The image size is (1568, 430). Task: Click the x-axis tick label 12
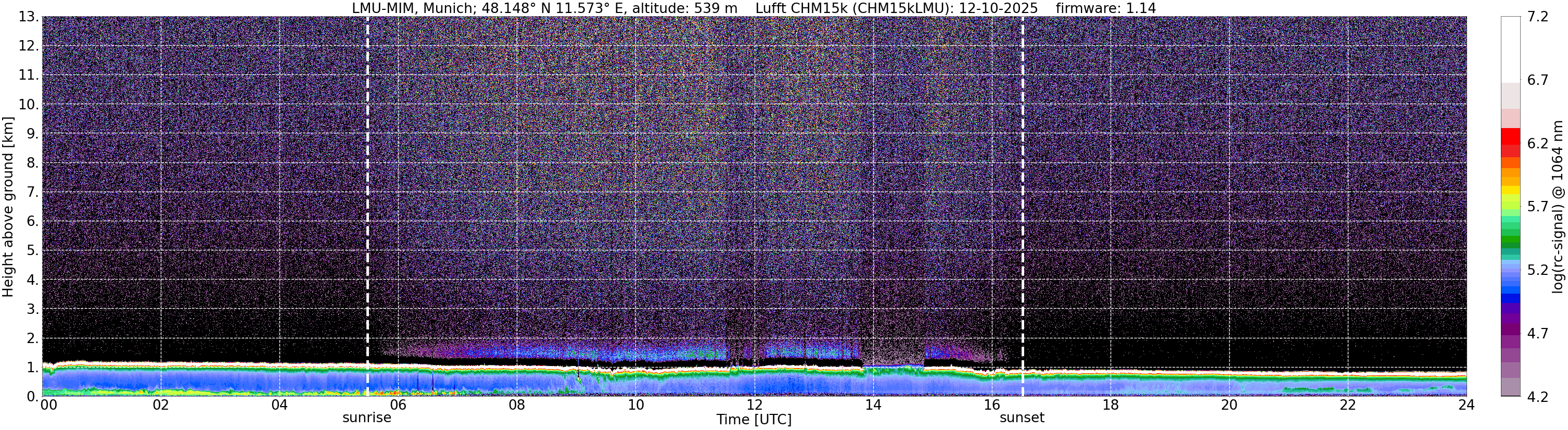(754, 406)
